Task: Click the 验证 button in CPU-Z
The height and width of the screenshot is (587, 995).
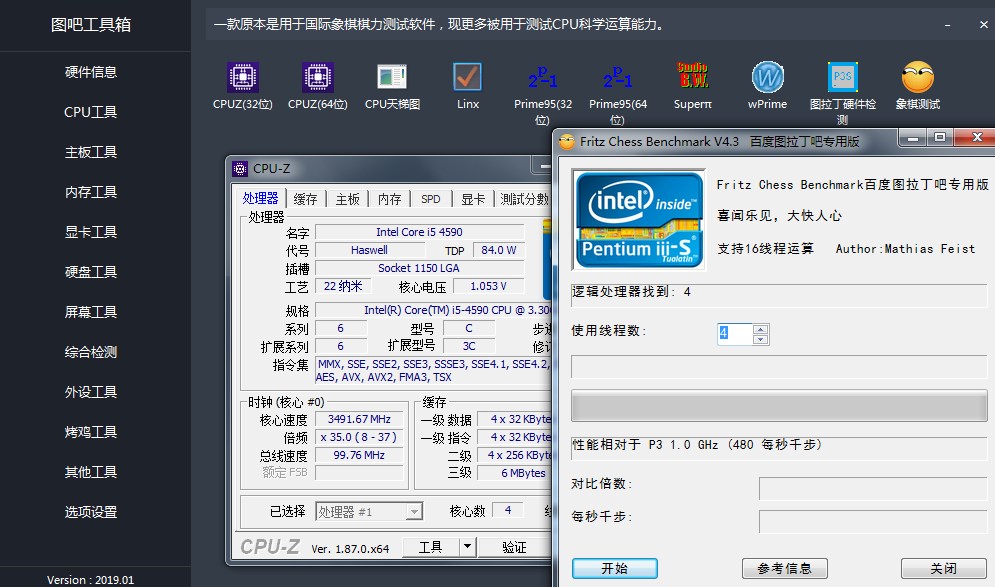Action: [514, 547]
